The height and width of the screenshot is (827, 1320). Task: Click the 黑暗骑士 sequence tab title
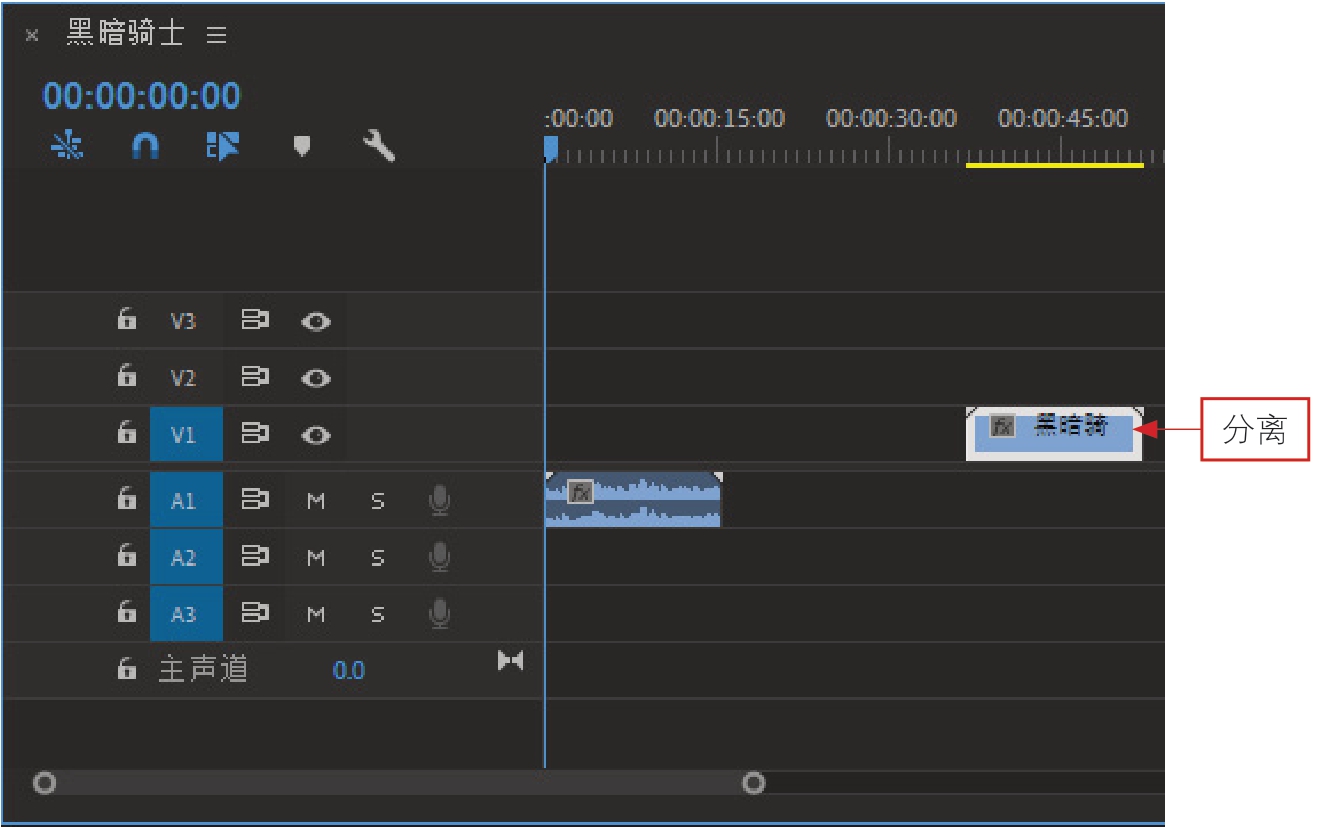125,34
